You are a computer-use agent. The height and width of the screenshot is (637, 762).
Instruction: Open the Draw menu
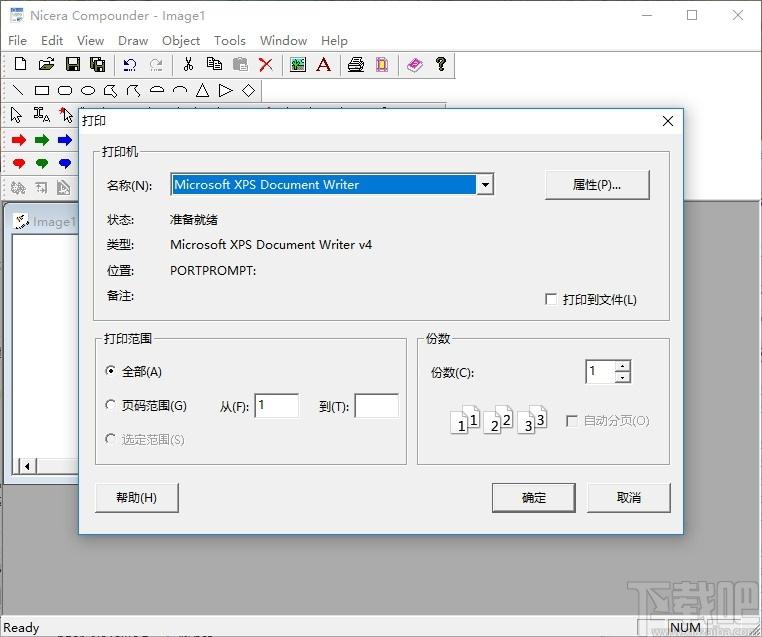(x=133, y=40)
